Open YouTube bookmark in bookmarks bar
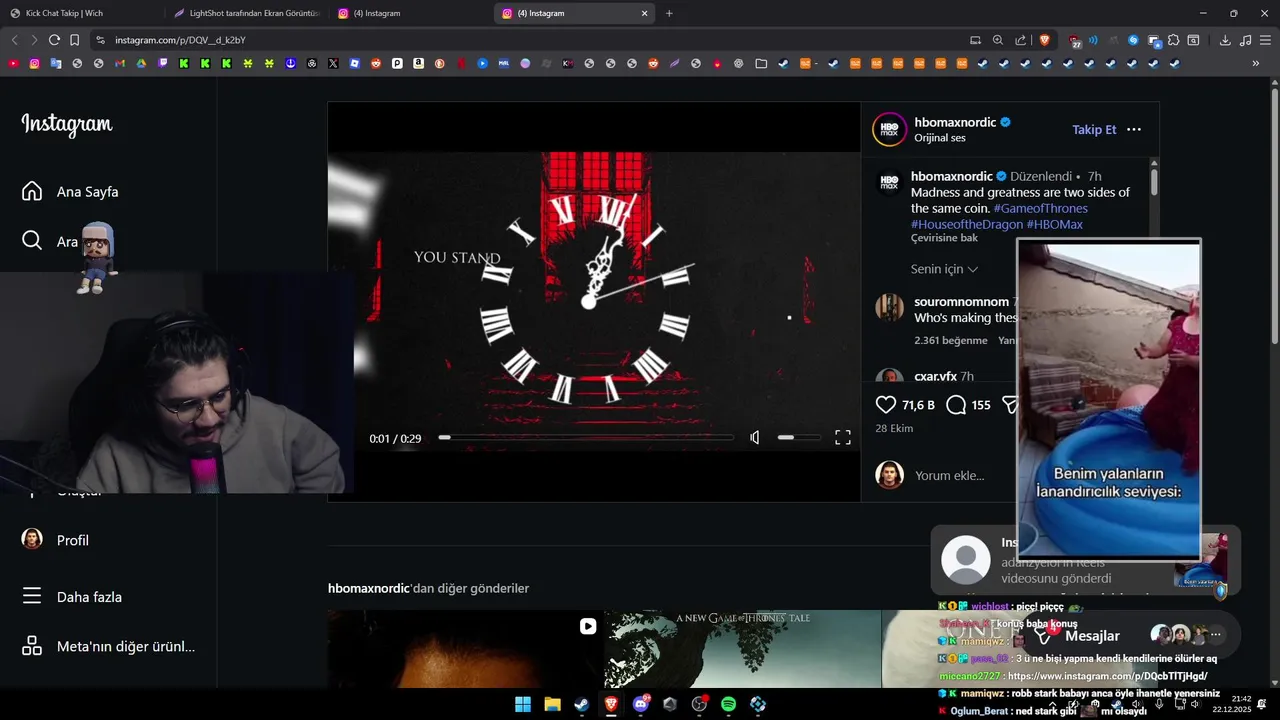The height and width of the screenshot is (720, 1280). coord(13,63)
